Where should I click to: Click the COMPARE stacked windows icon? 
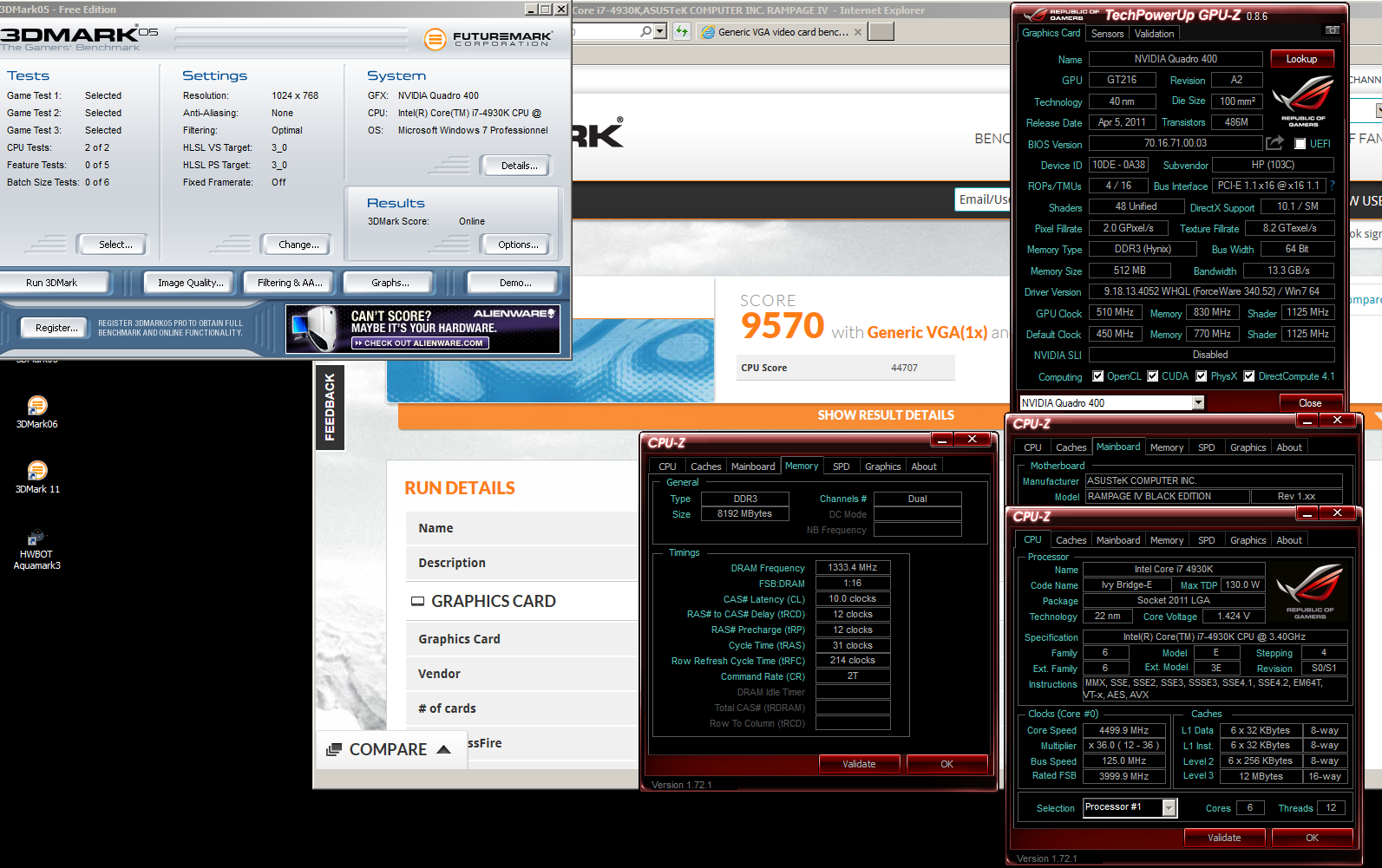tap(334, 749)
